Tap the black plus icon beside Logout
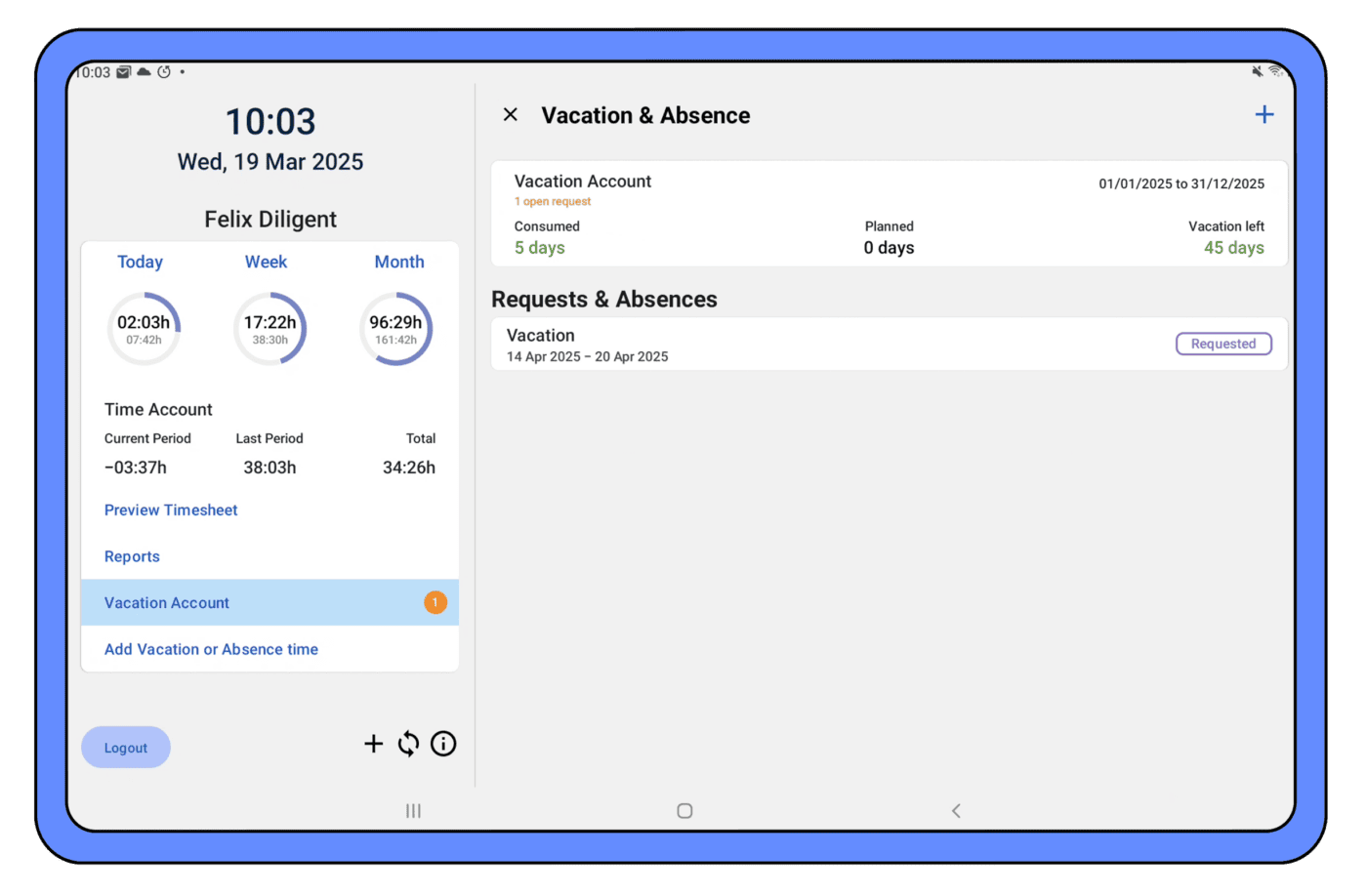The width and height of the screenshot is (1367, 896). (373, 744)
